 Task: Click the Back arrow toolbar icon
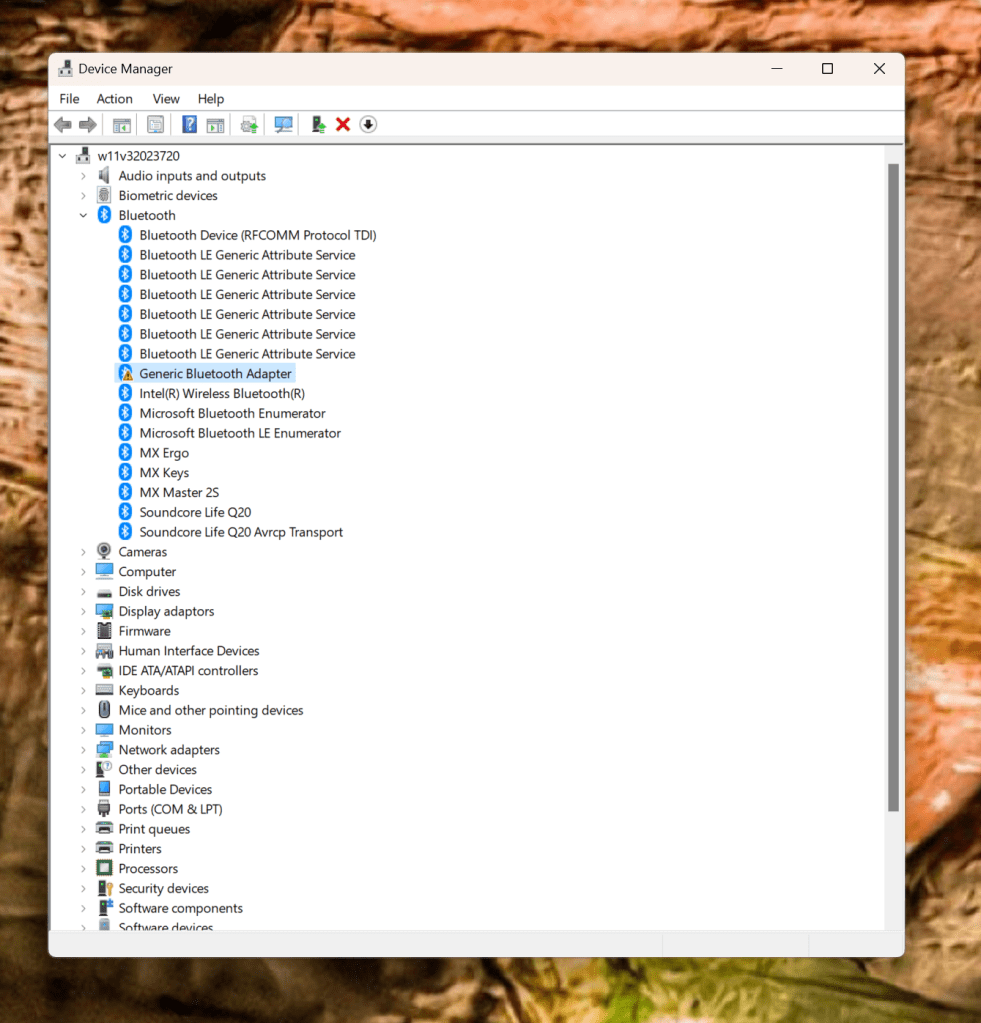click(x=63, y=125)
